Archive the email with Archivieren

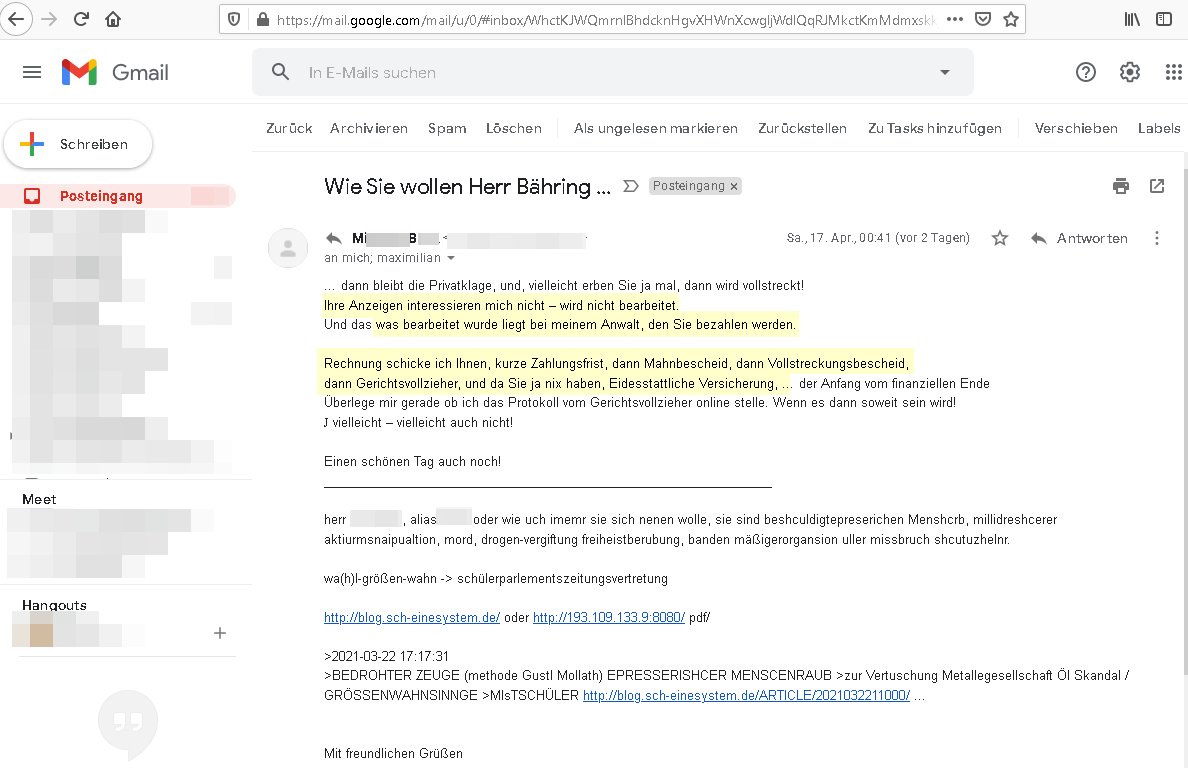369,128
